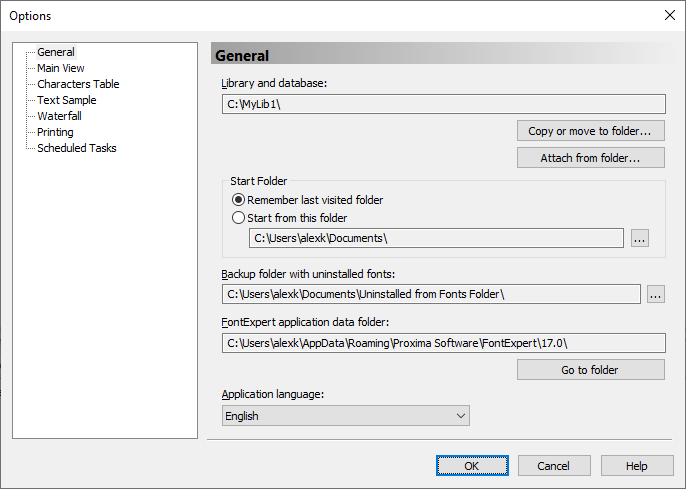
Task: Open the Application language dropdown
Action: (346, 416)
